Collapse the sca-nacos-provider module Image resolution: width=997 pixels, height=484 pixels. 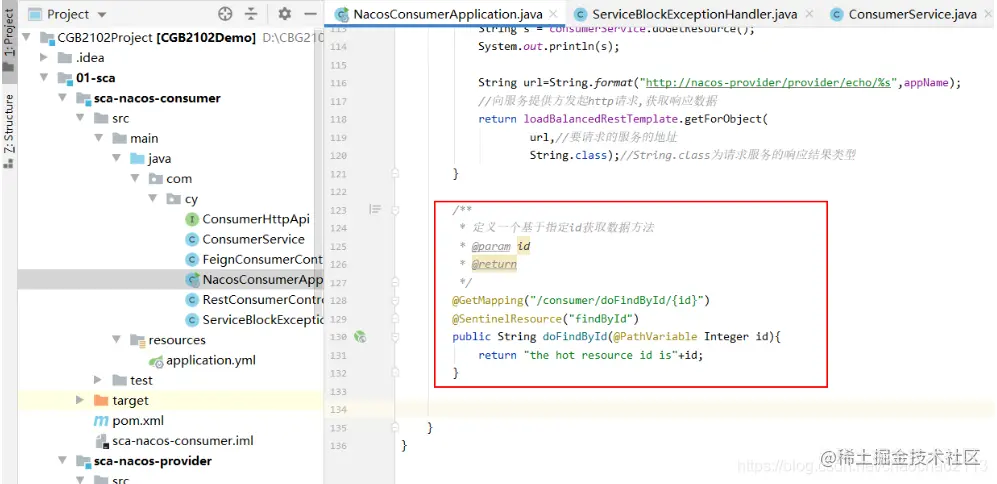62,461
